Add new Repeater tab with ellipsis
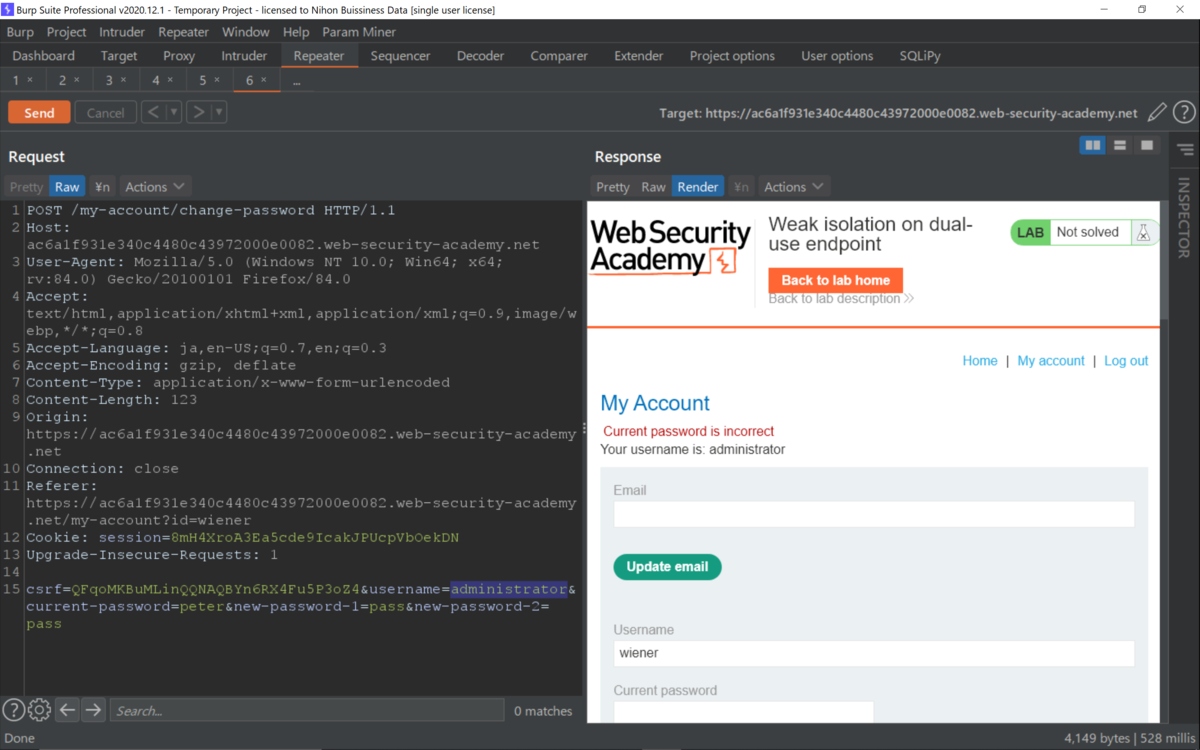The image size is (1200, 750). pyautogui.click(x=297, y=80)
